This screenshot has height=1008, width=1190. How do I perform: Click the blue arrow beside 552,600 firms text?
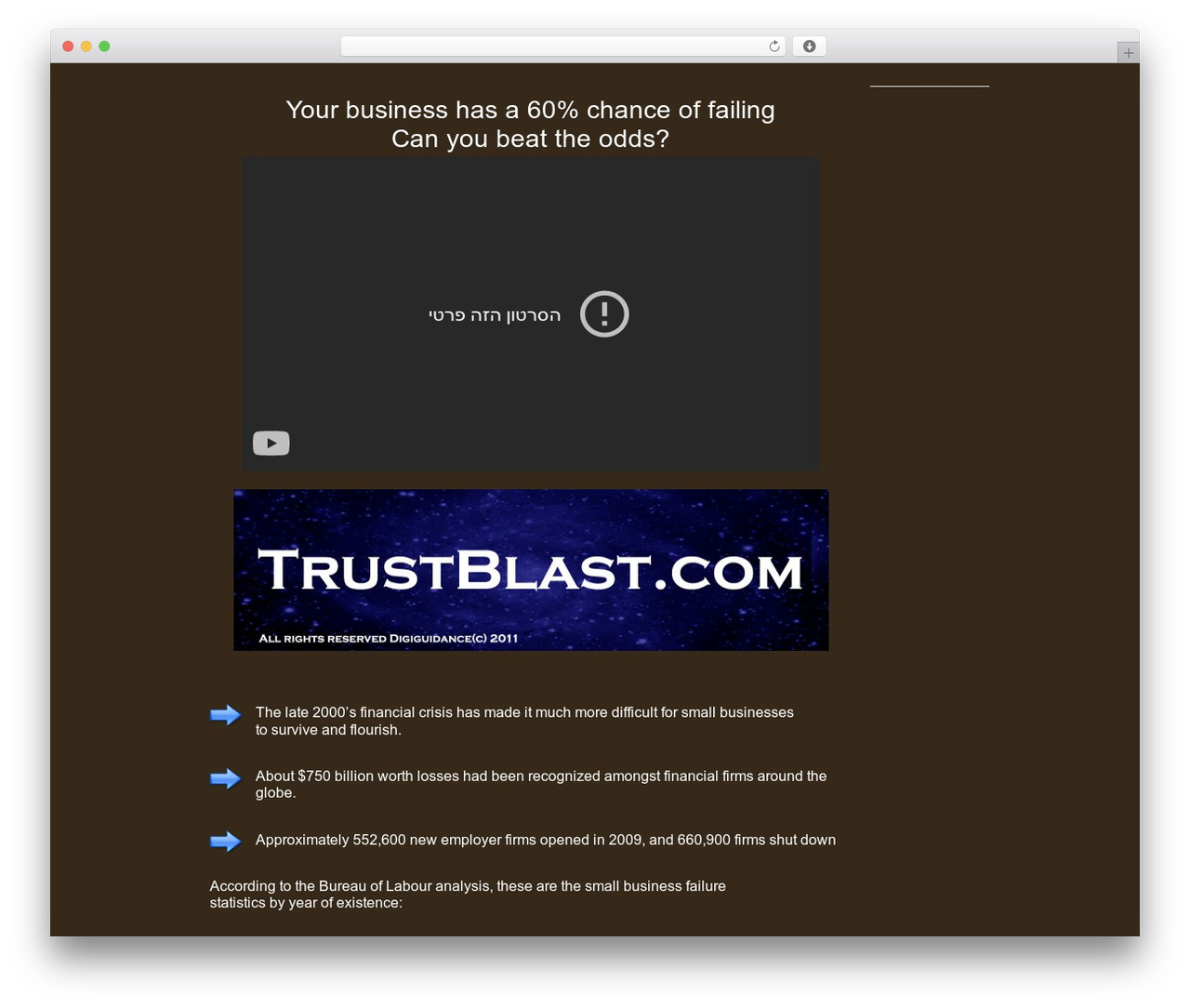click(x=226, y=842)
